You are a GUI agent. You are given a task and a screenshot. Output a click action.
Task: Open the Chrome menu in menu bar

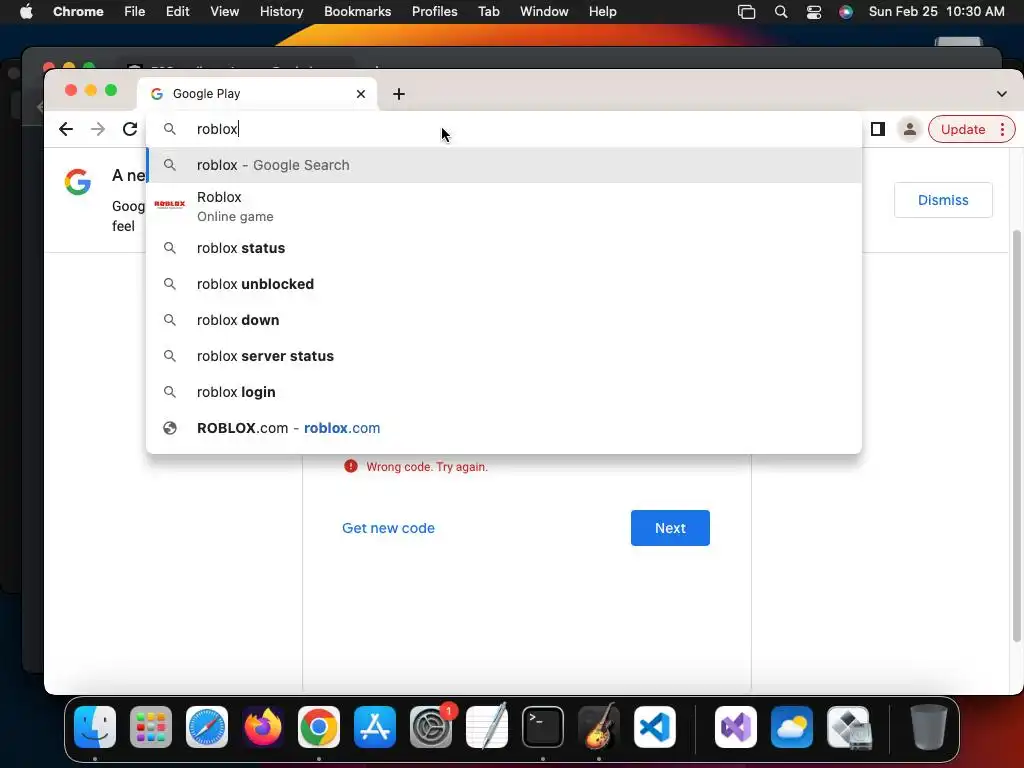(78, 11)
